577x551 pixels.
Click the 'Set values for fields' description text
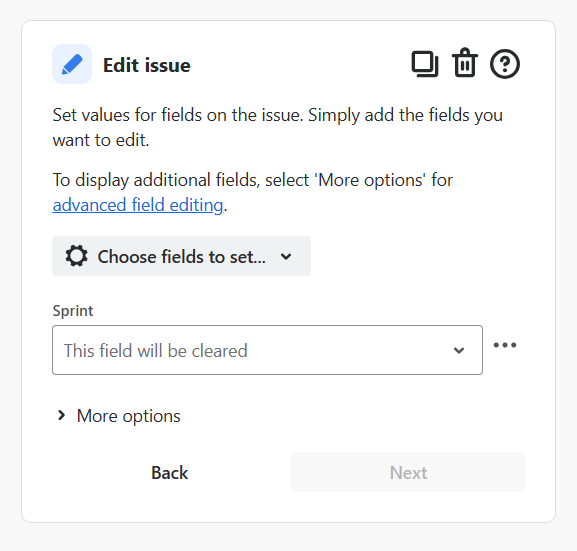click(278, 127)
